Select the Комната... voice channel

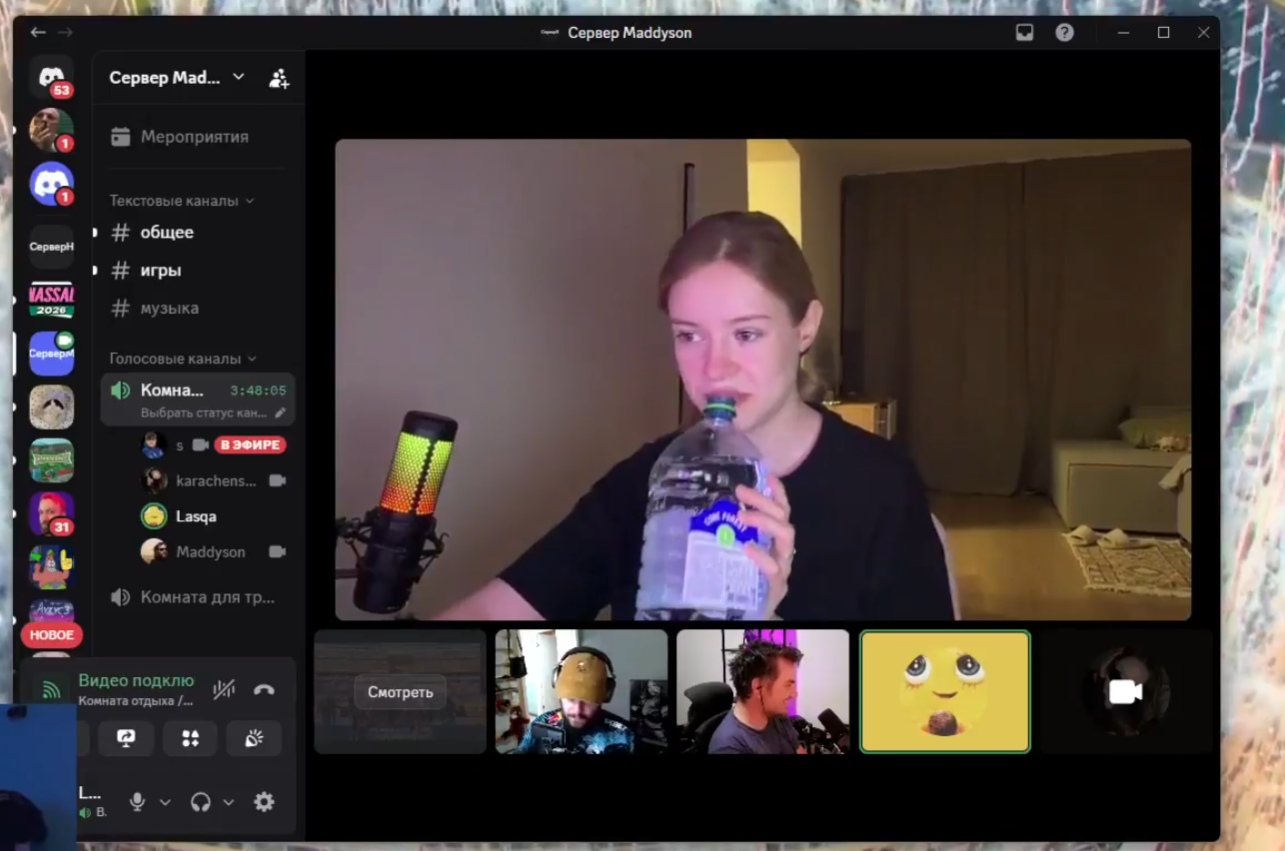198,399
